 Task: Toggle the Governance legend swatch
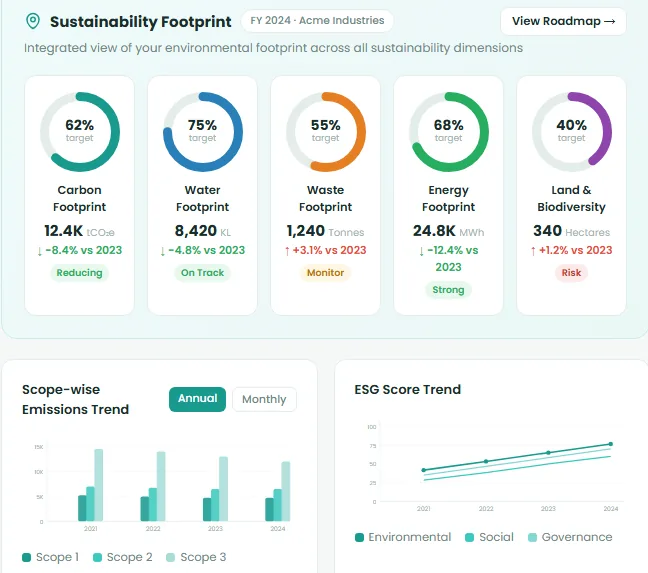coord(533,537)
